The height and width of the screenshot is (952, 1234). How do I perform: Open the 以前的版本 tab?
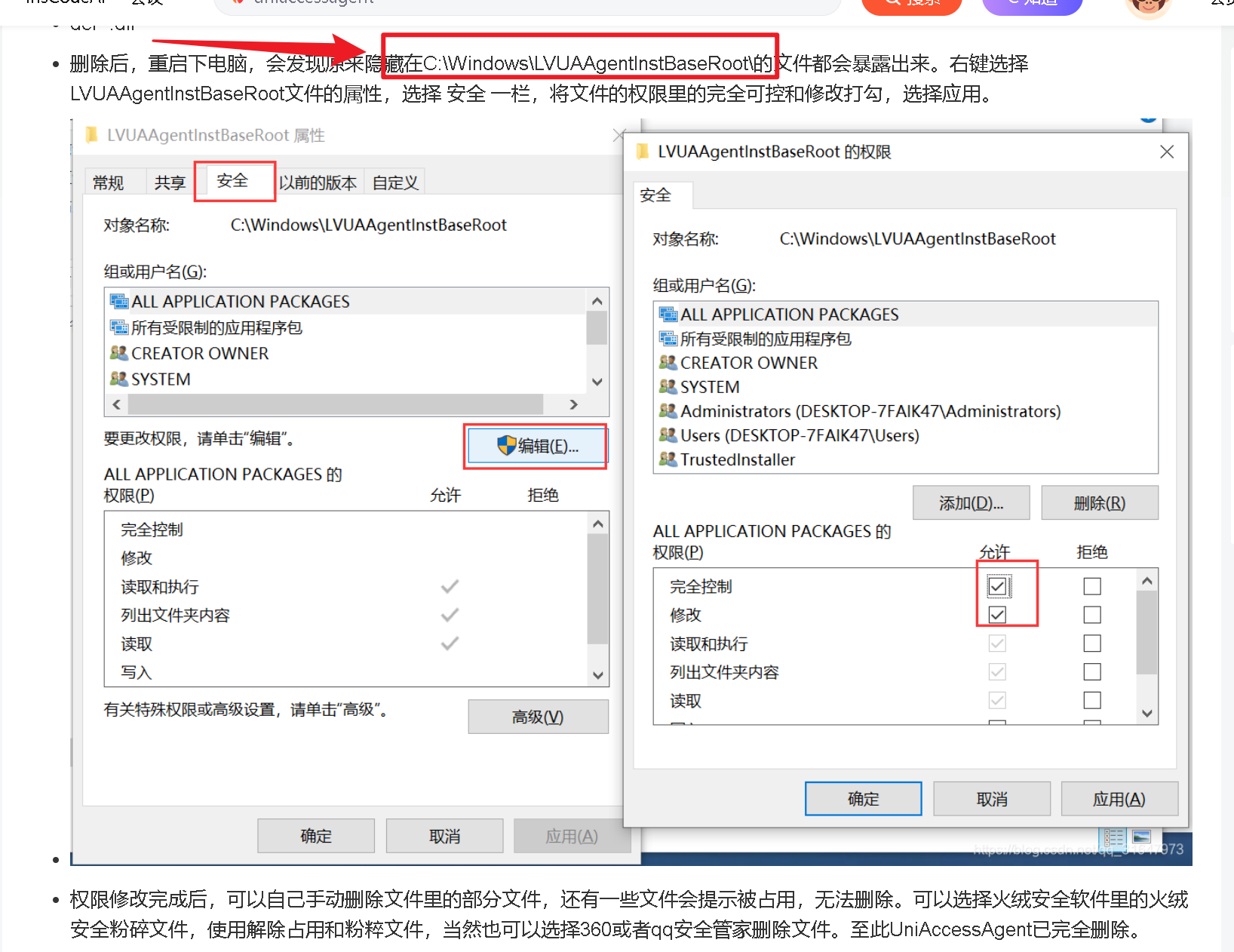pos(318,183)
